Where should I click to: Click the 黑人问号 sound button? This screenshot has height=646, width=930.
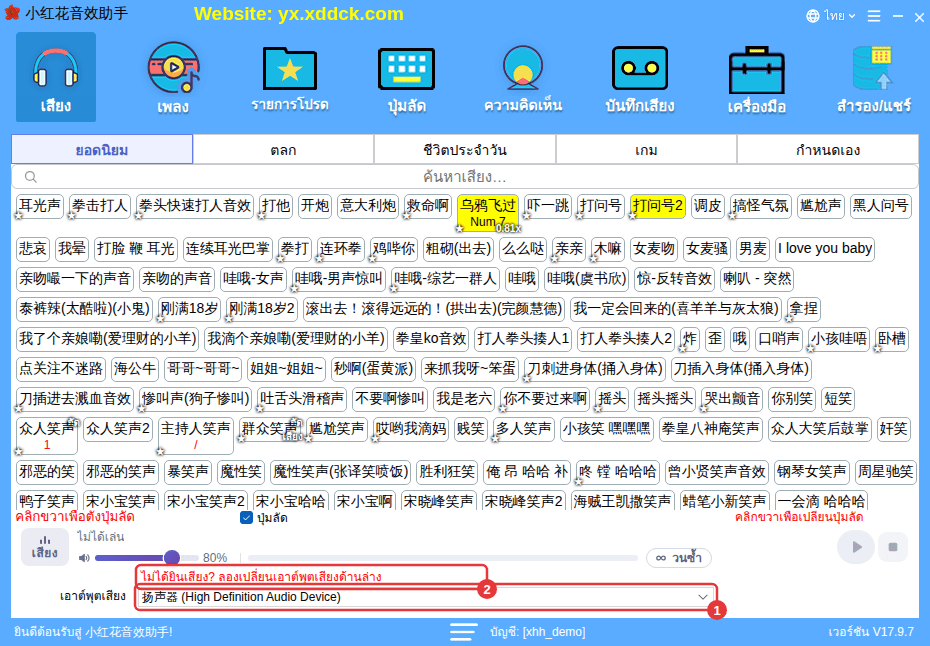[881, 206]
